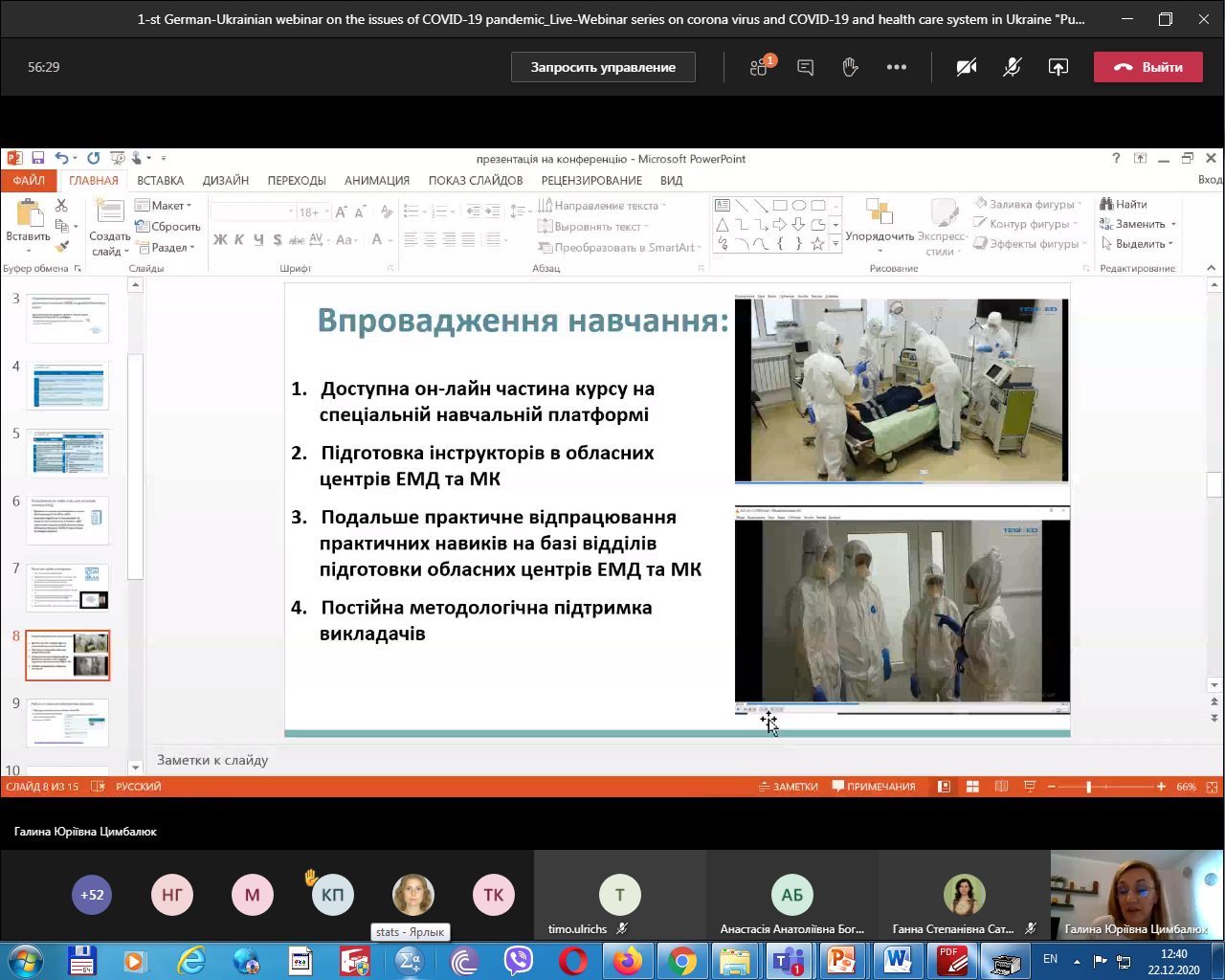Toggle the camera on or off
Viewport: 1225px width, 980px height.
[x=967, y=67]
